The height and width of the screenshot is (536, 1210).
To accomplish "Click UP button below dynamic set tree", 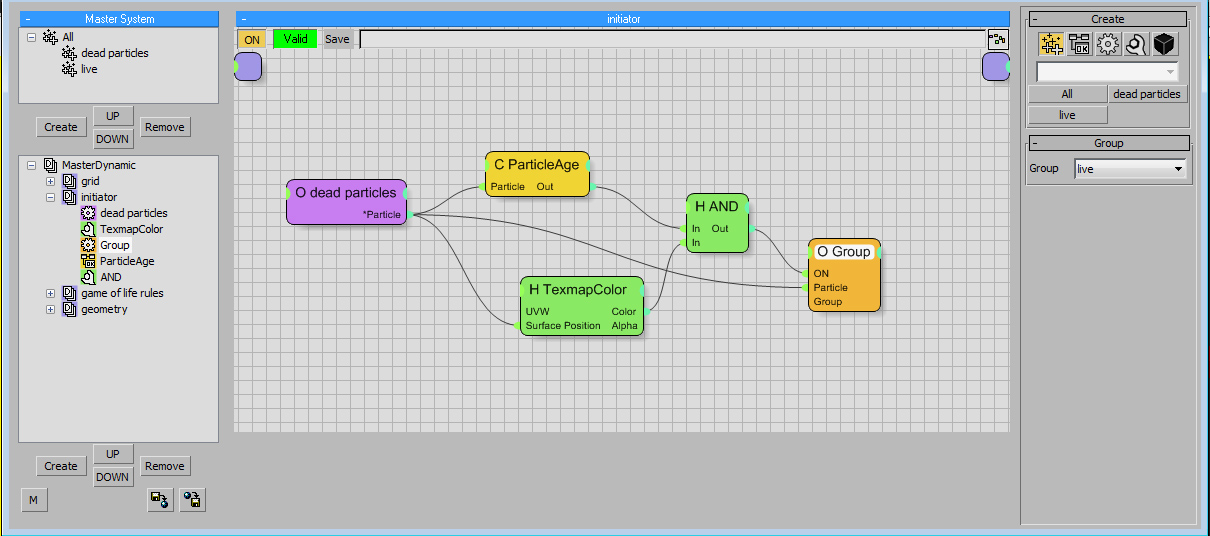I will tap(113, 454).
